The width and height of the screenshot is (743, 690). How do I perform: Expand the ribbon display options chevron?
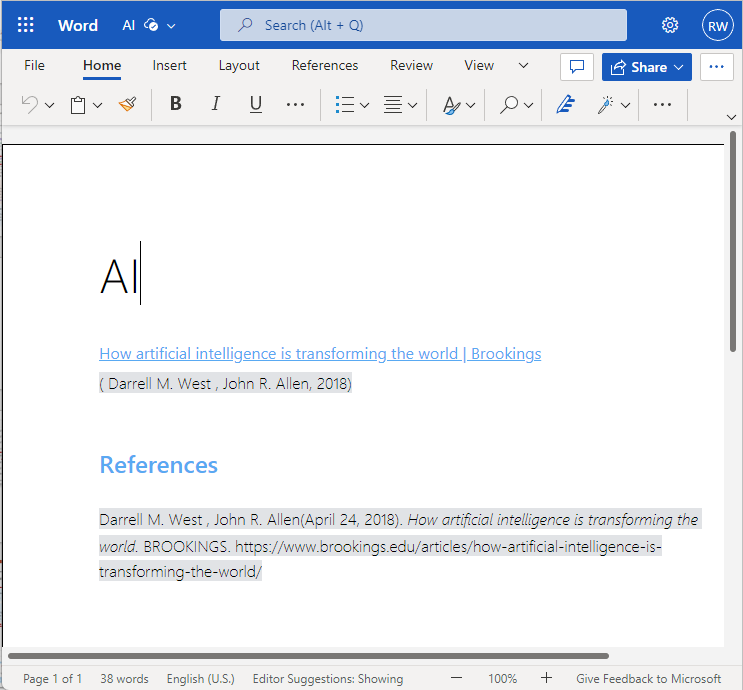(x=731, y=117)
